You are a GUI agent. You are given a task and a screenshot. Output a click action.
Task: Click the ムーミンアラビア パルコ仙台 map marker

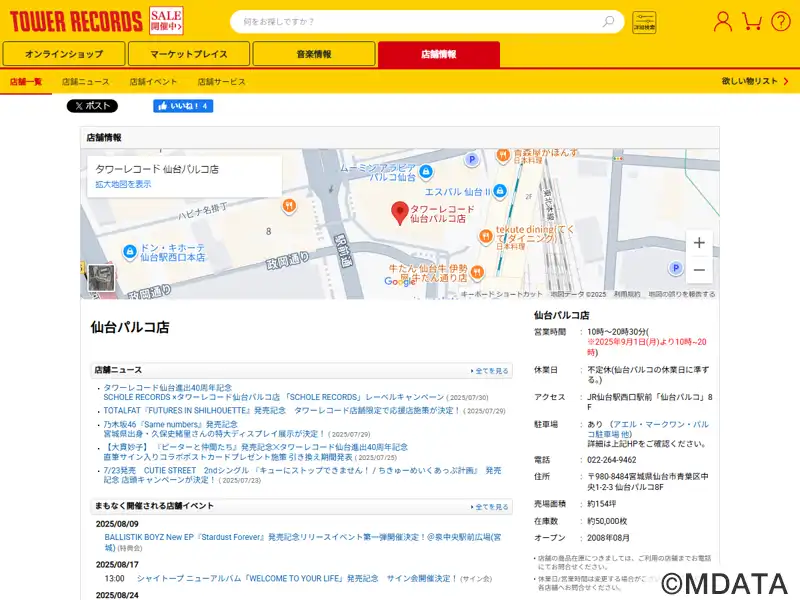(x=426, y=172)
